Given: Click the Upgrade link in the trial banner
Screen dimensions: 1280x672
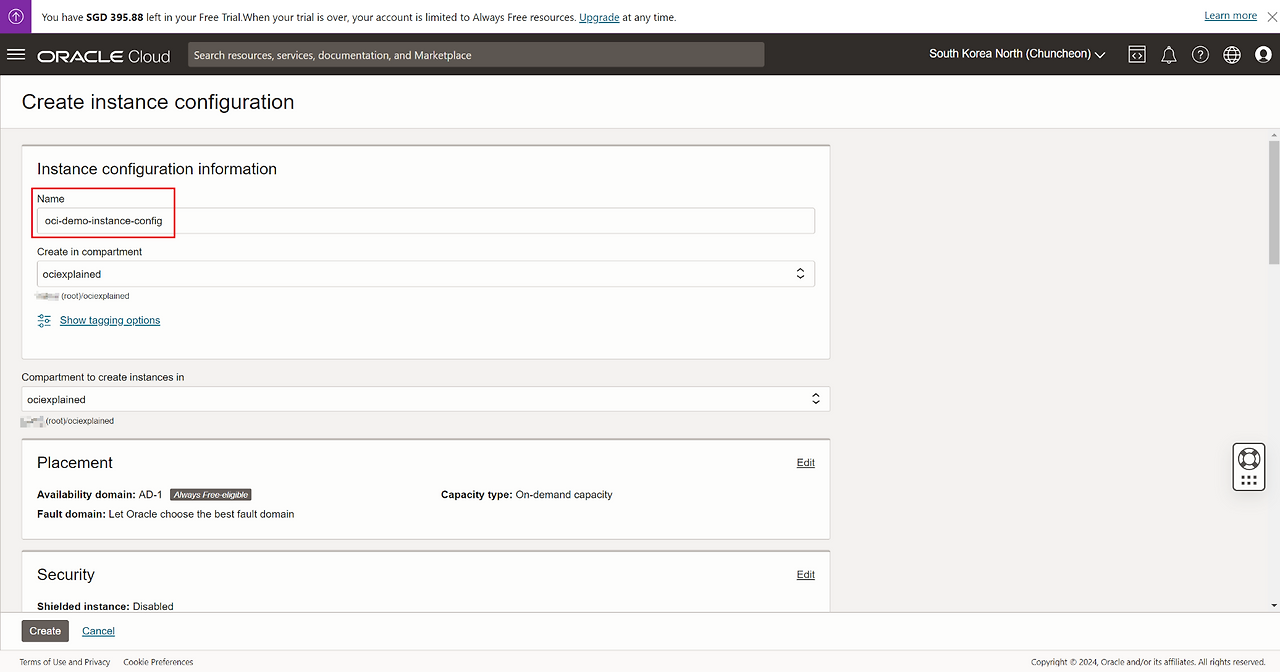Looking at the screenshot, I should pyautogui.click(x=598, y=17).
